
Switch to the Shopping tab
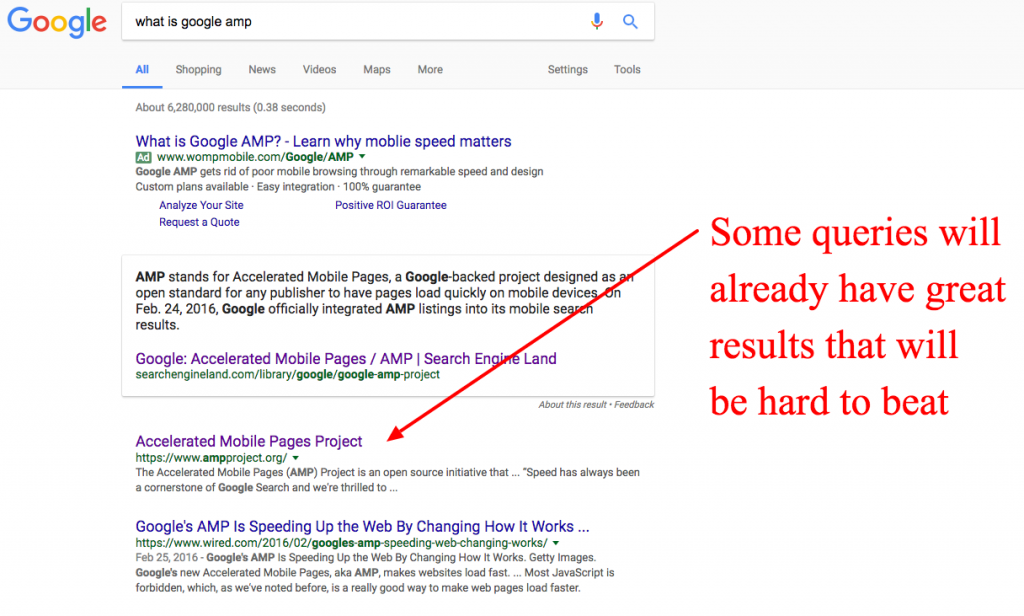[x=198, y=69]
